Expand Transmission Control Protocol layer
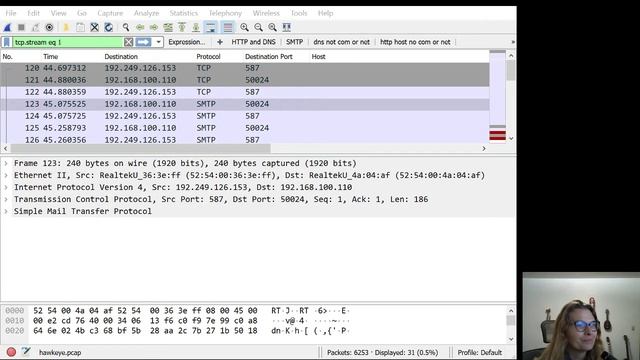 [x=6, y=199]
